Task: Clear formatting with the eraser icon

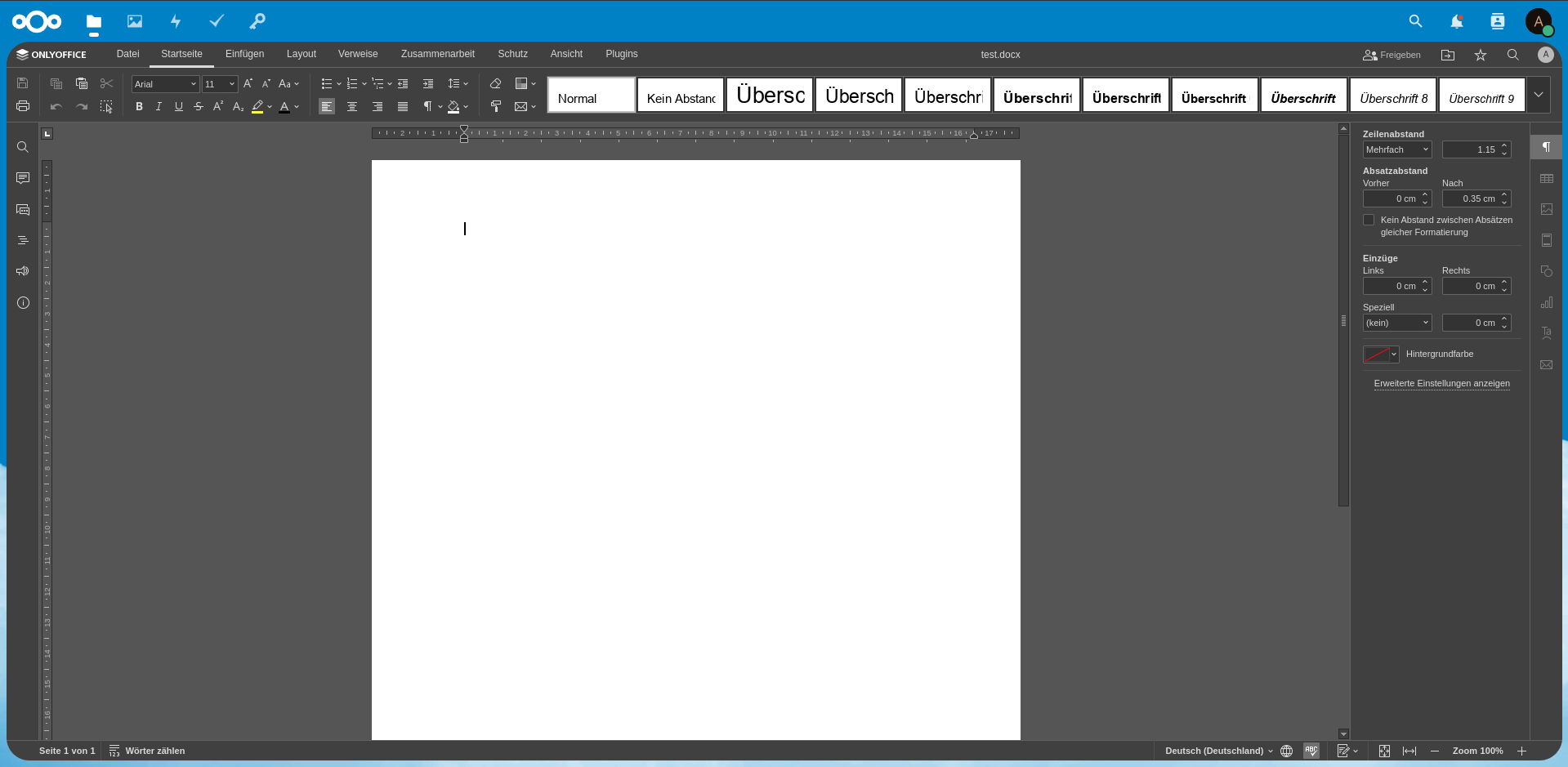Action: click(x=495, y=83)
